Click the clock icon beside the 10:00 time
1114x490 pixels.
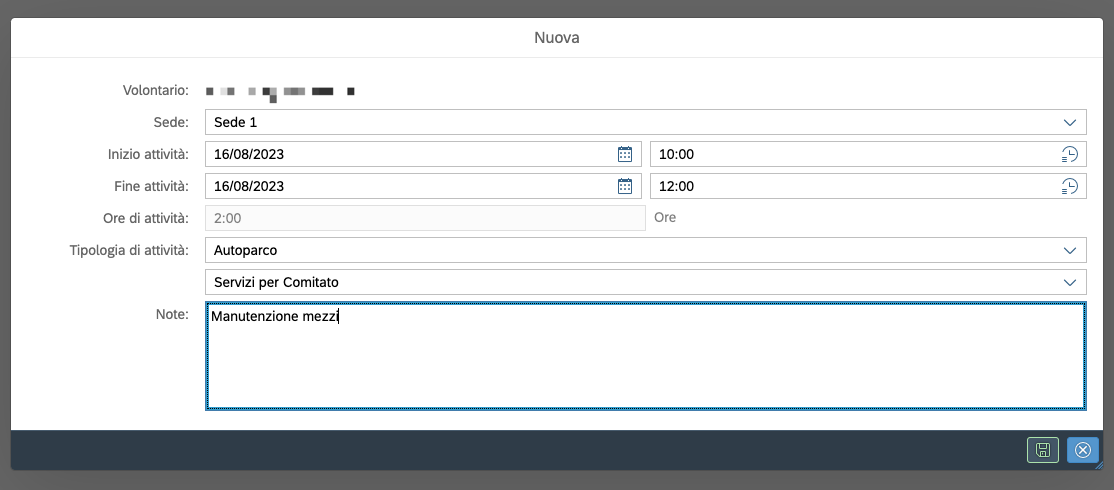(x=1069, y=154)
